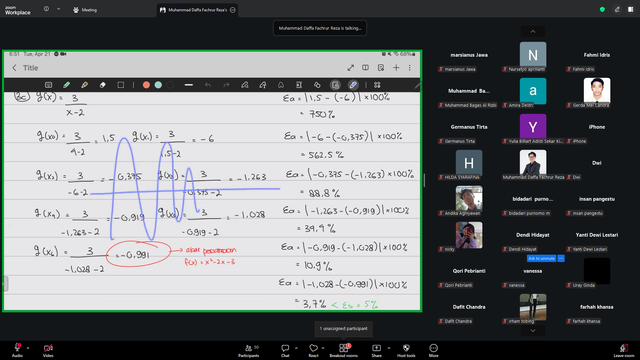
Task: Select Andika Aghiyawan's video thumbnail
Action: 469,198
